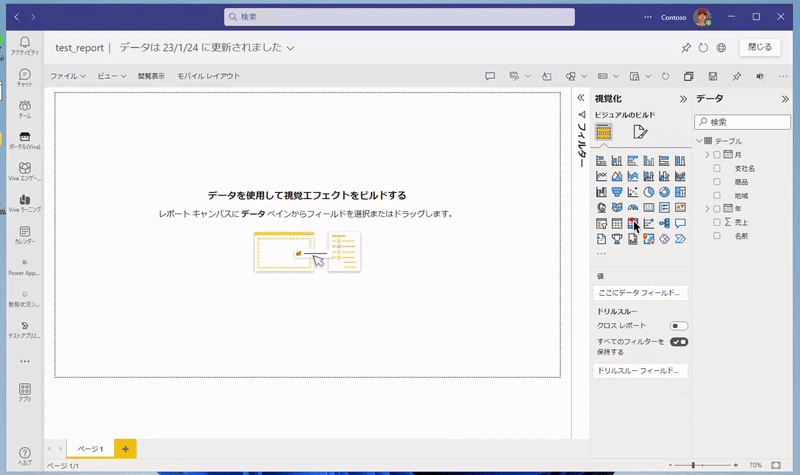The height and width of the screenshot is (475, 800).
Task: Choose the line chart visual
Action: coord(601,177)
